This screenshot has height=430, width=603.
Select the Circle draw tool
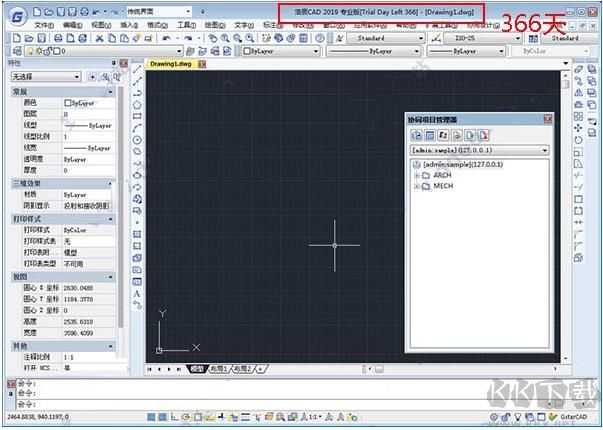click(x=137, y=140)
